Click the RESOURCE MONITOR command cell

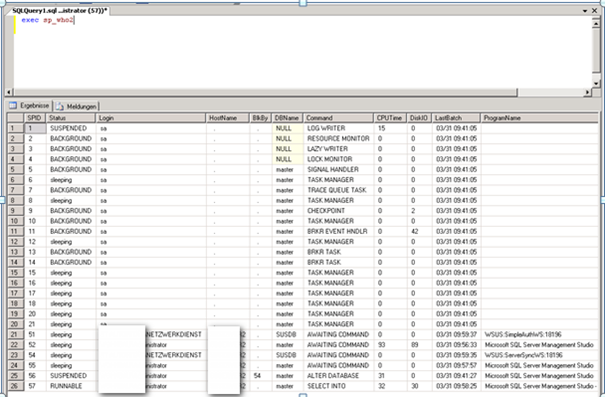pyautogui.click(x=338, y=139)
